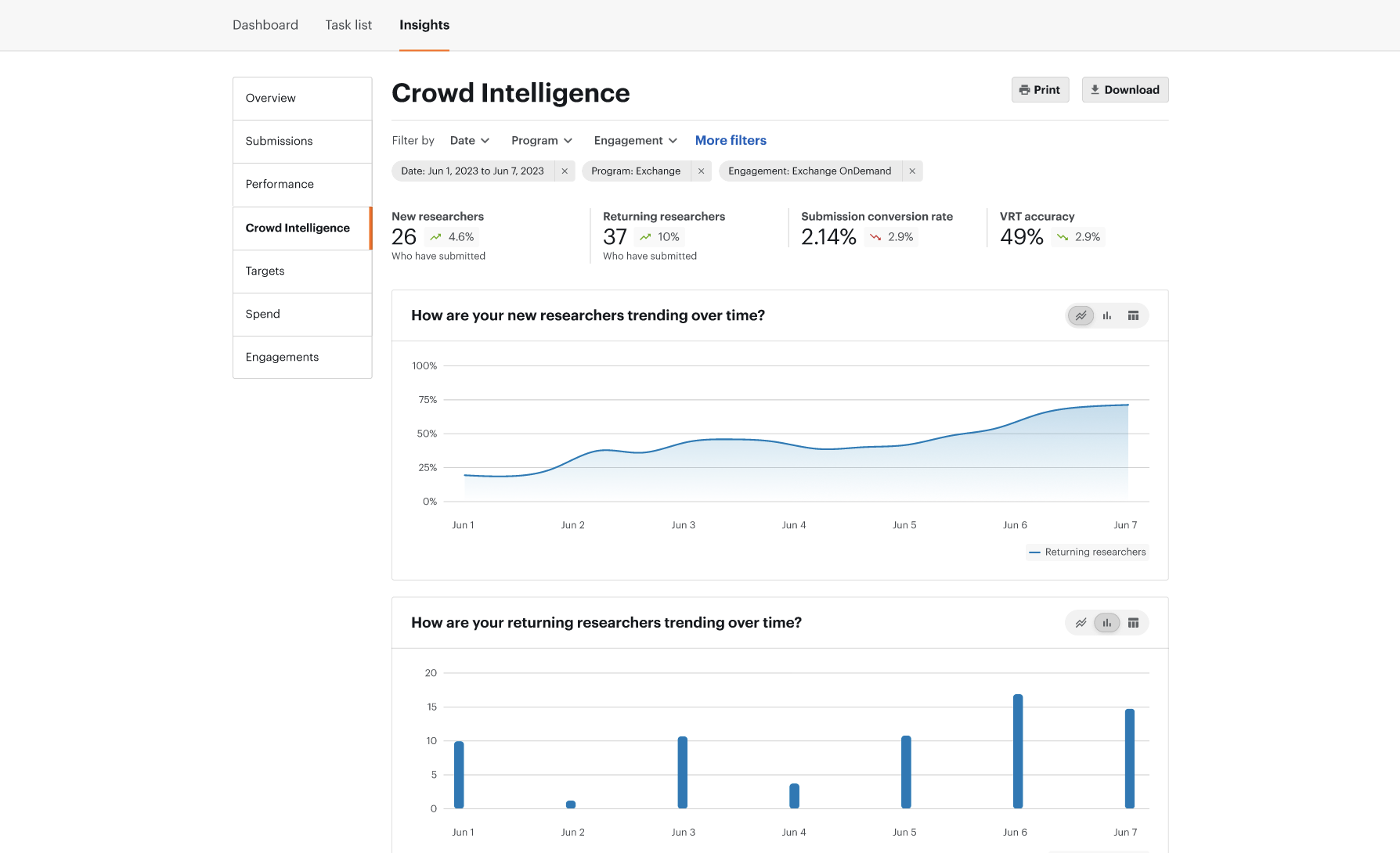Click the Jun 6 bar in returning chart

click(x=1018, y=751)
